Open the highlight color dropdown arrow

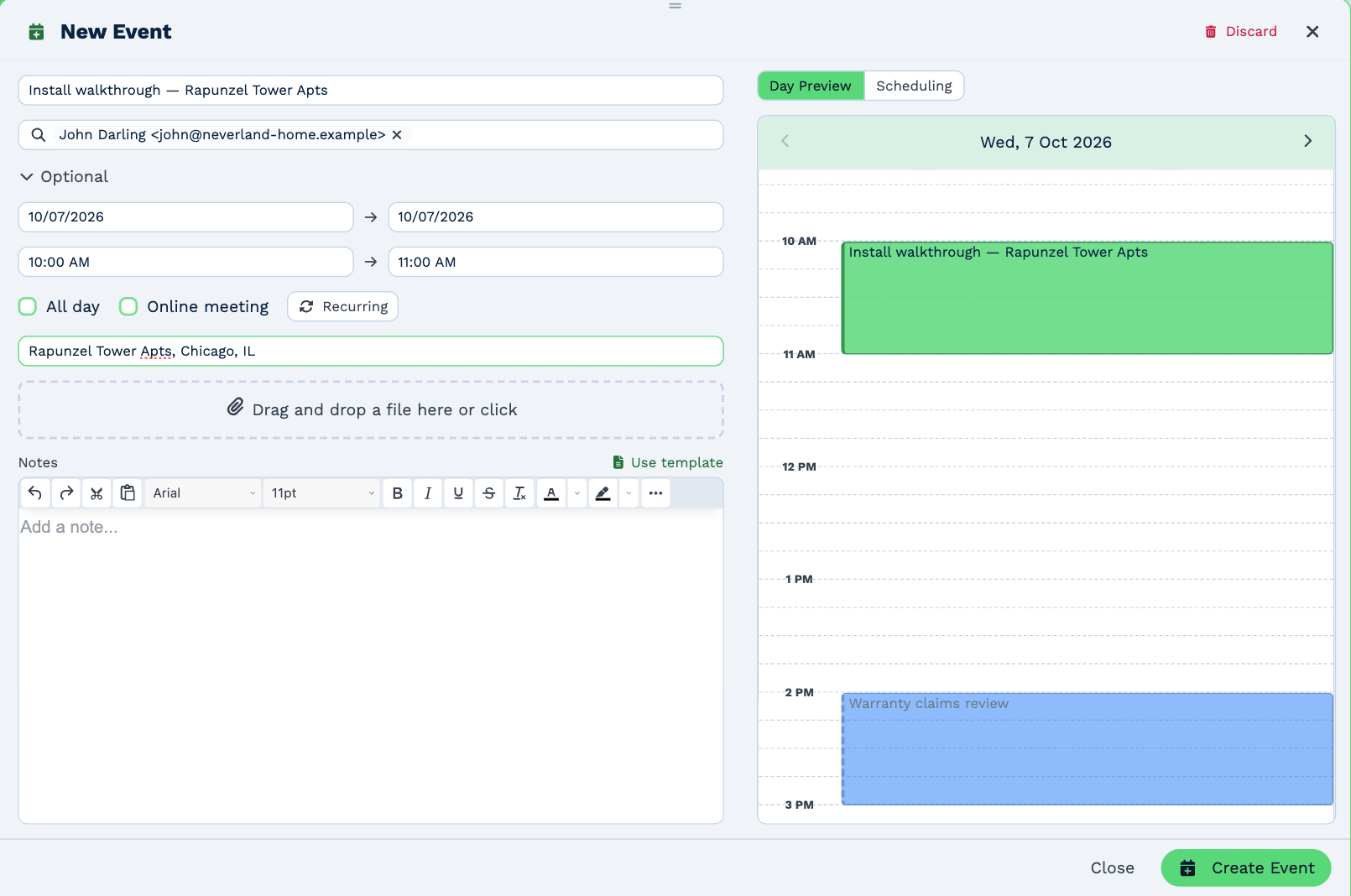click(629, 493)
